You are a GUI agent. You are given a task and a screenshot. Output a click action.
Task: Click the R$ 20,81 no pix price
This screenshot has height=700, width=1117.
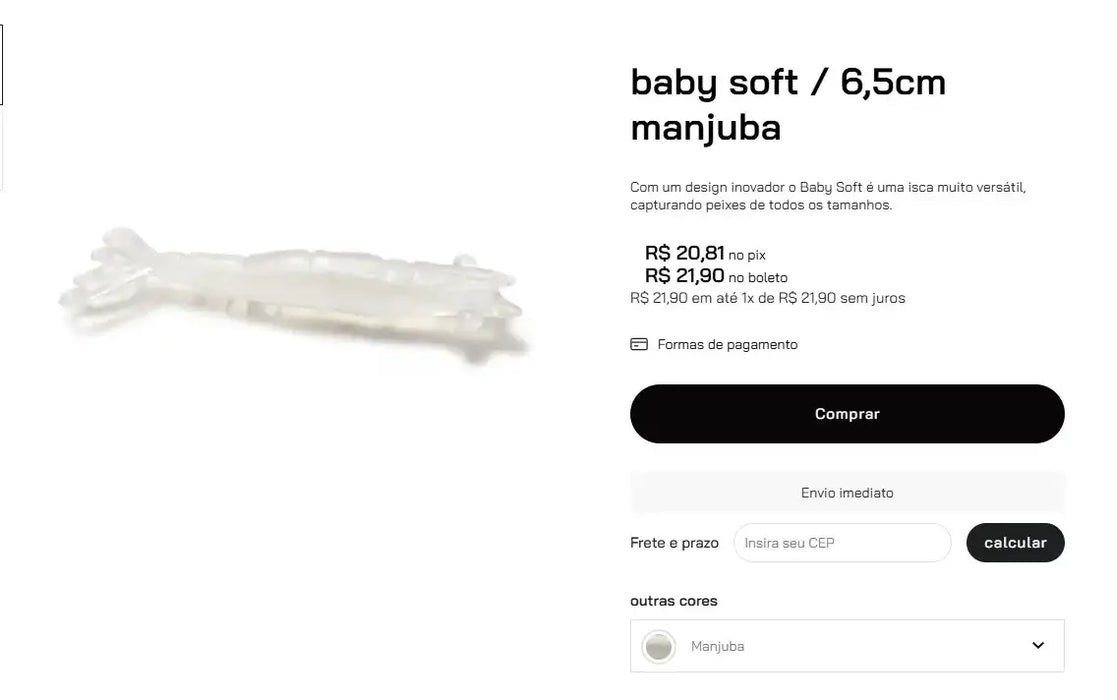click(705, 253)
